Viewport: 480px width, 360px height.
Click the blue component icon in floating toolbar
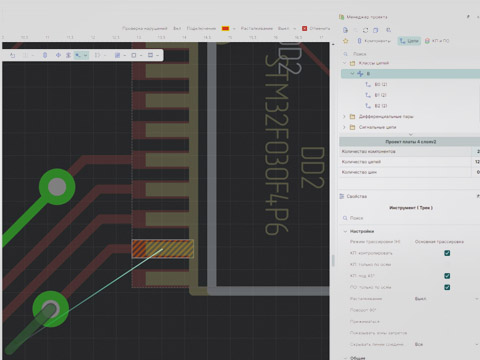point(45,55)
